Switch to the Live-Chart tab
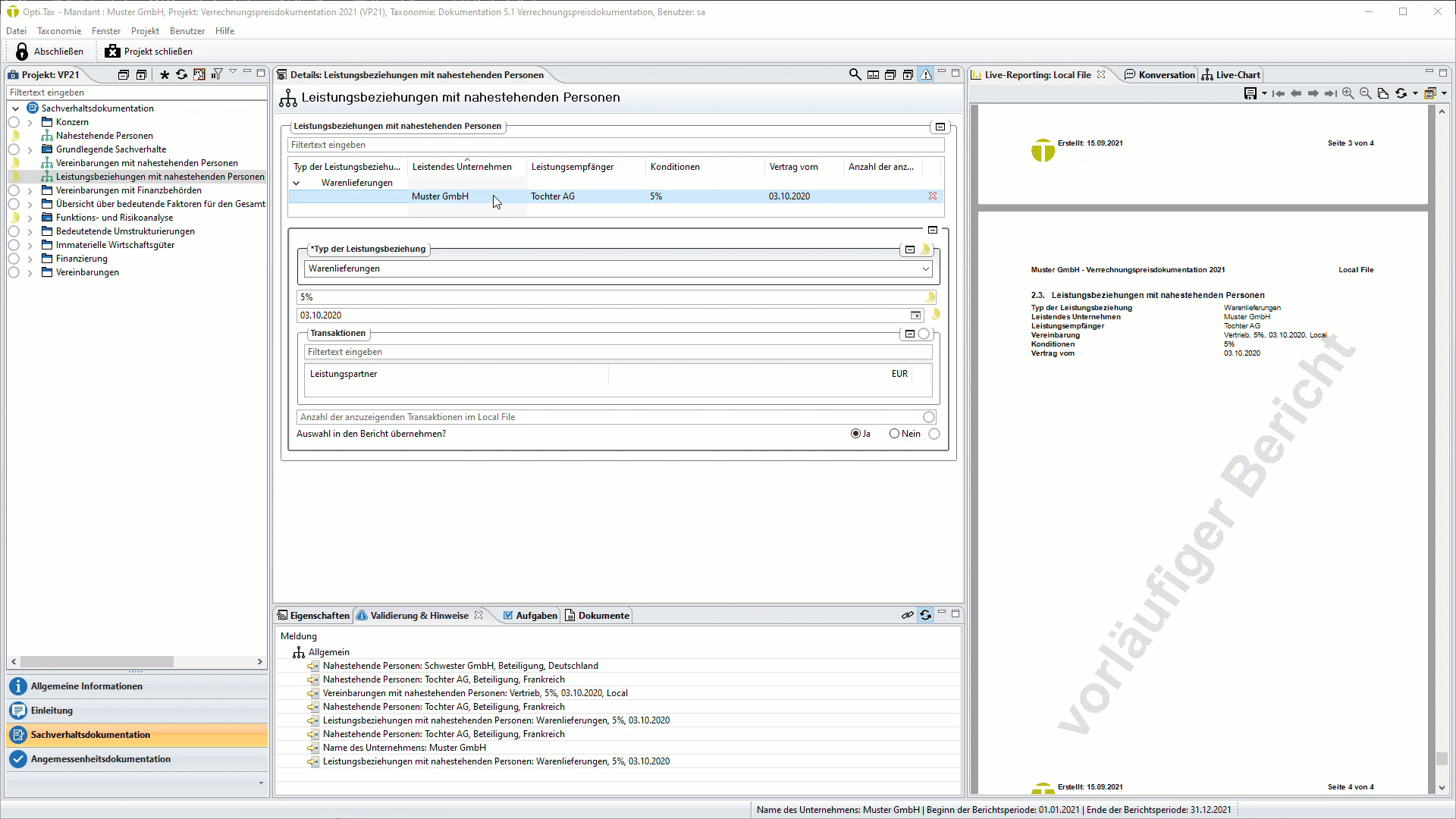The width and height of the screenshot is (1456, 819). point(1231,74)
